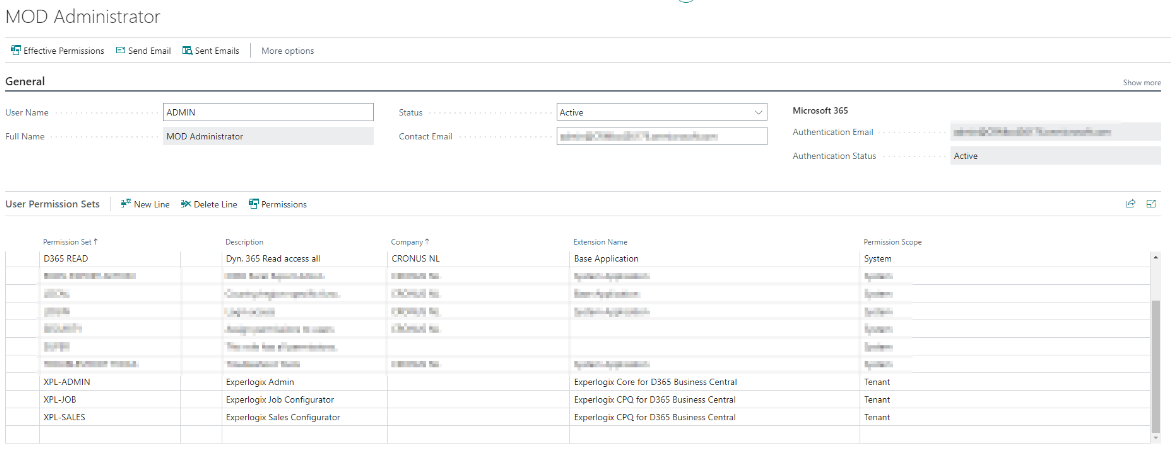Select the XPL-SALES permission set cell

tap(111, 417)
